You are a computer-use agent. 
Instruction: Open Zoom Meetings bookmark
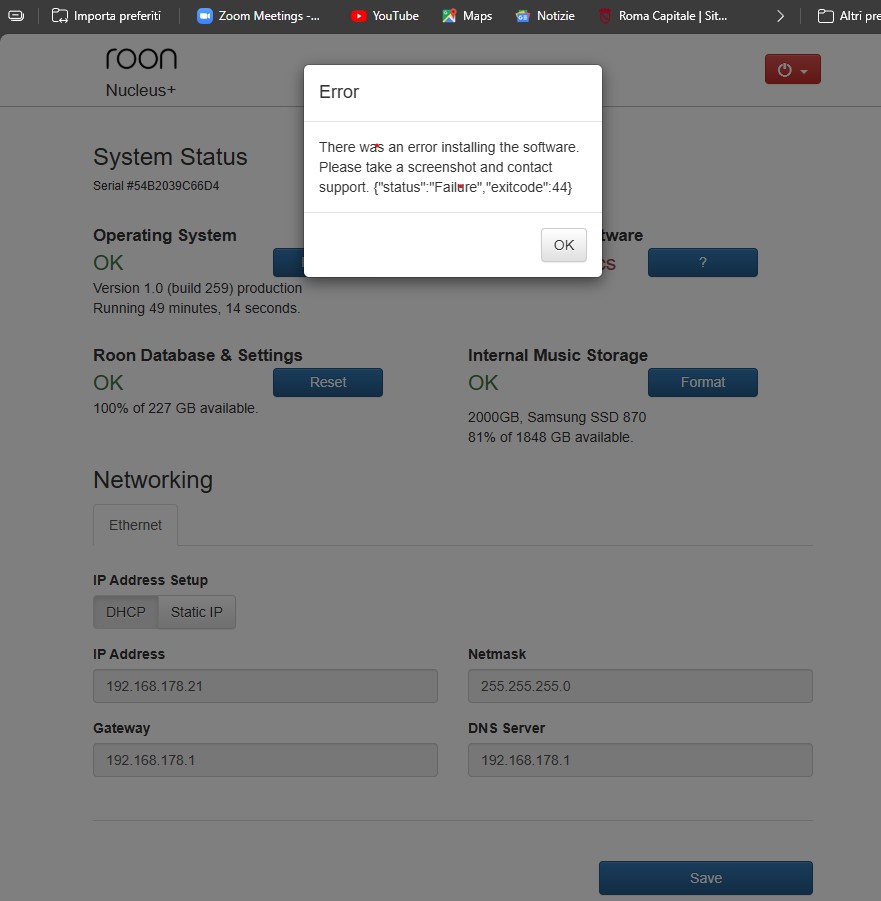(259, 16)
